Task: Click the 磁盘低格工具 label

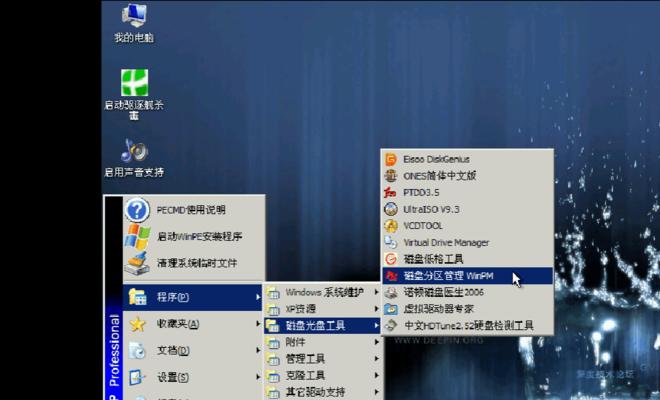Action: (433, 259)
